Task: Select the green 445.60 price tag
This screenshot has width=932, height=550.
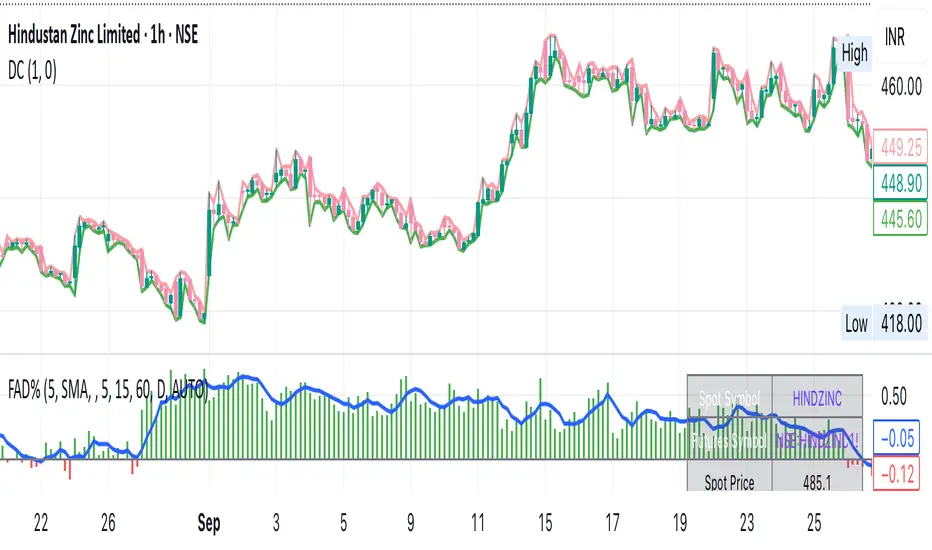Action: tap(901, 216)
